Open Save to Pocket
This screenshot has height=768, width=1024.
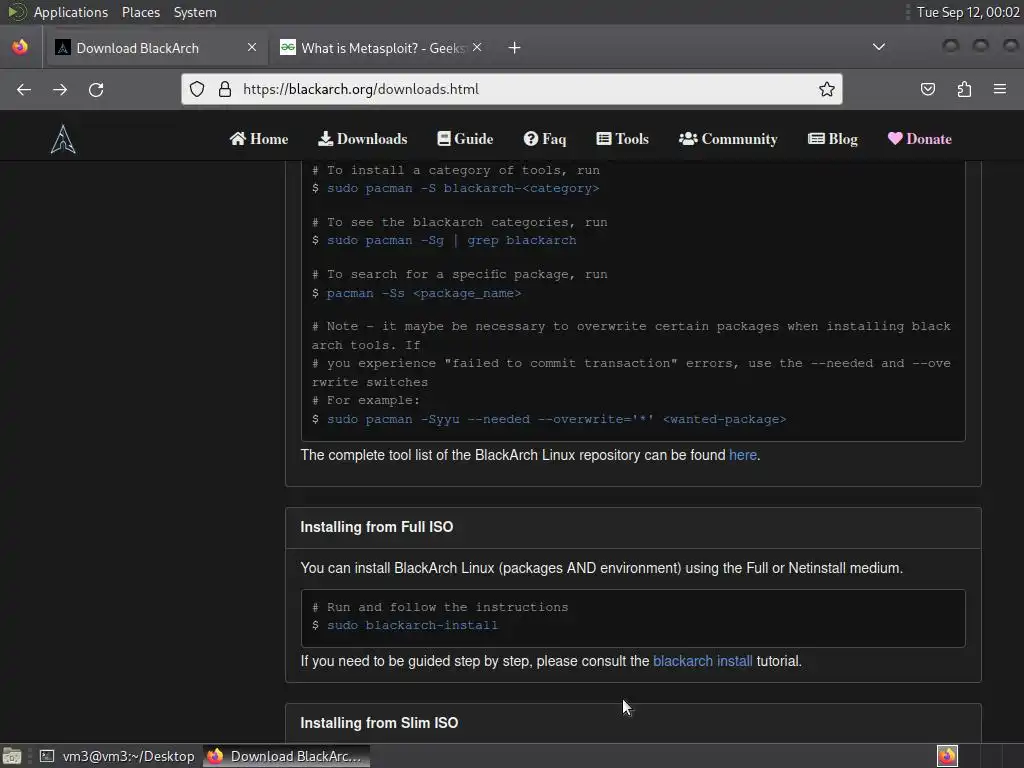coord(928,89)
